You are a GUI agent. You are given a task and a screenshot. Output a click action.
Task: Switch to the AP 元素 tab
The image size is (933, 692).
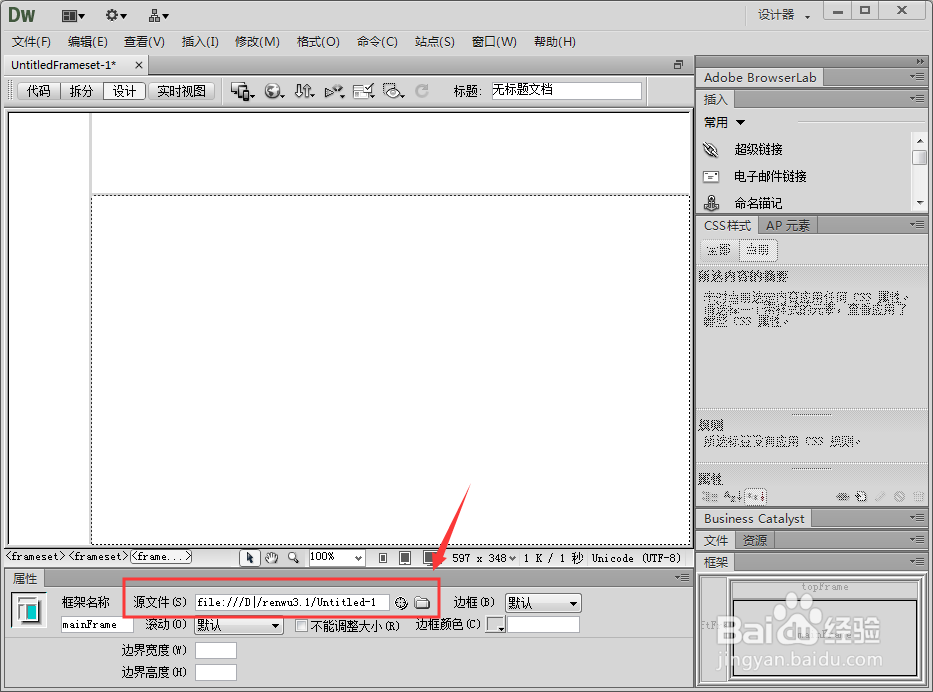coord(787,226)
